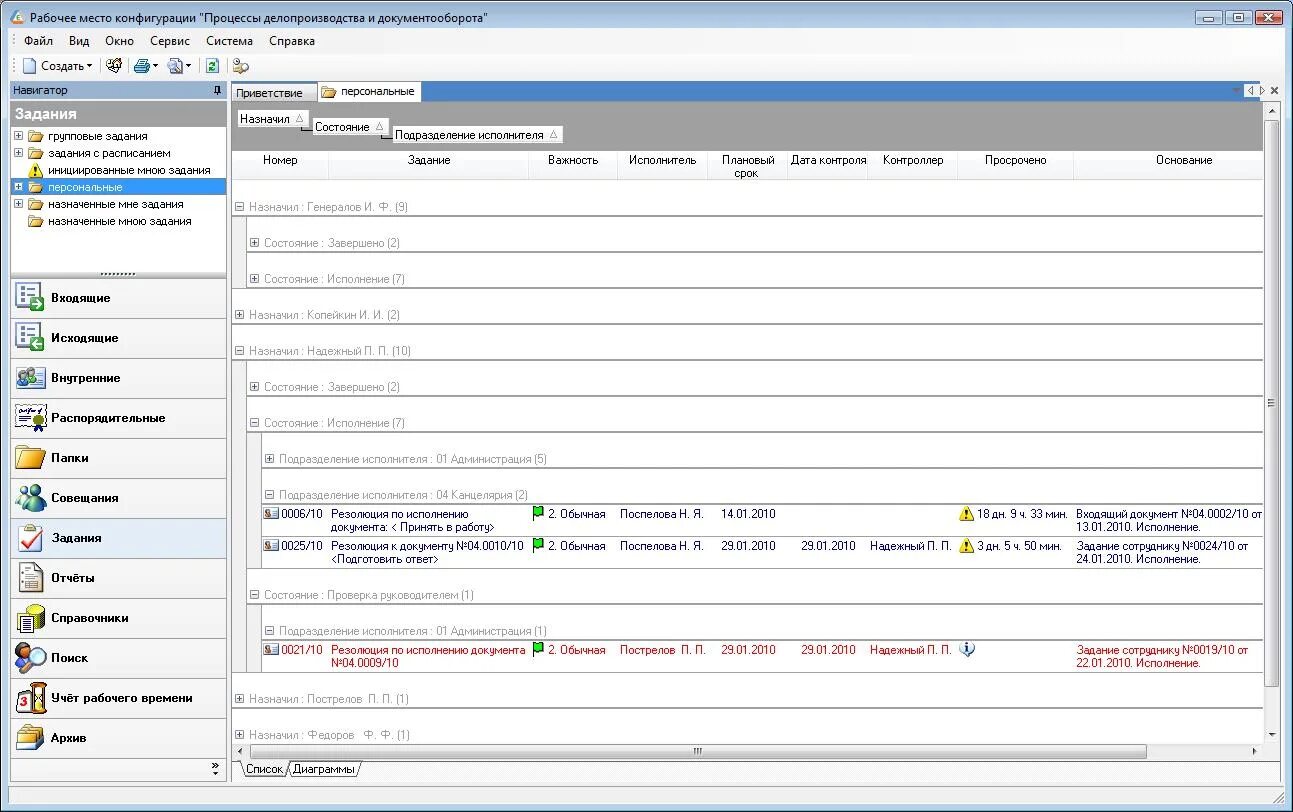
Task: Open the Папки section
Action: coord(119,458)
